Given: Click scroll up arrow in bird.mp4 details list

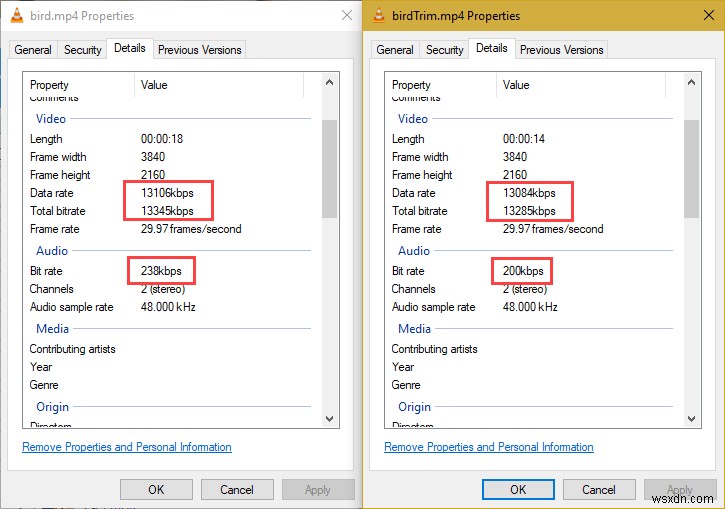Looking at the screenshot, I should pos(329,83).
